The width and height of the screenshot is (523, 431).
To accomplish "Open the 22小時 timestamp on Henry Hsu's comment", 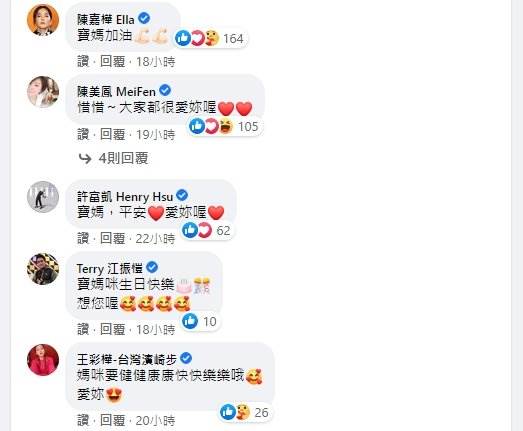I will [x=155, y=239].
